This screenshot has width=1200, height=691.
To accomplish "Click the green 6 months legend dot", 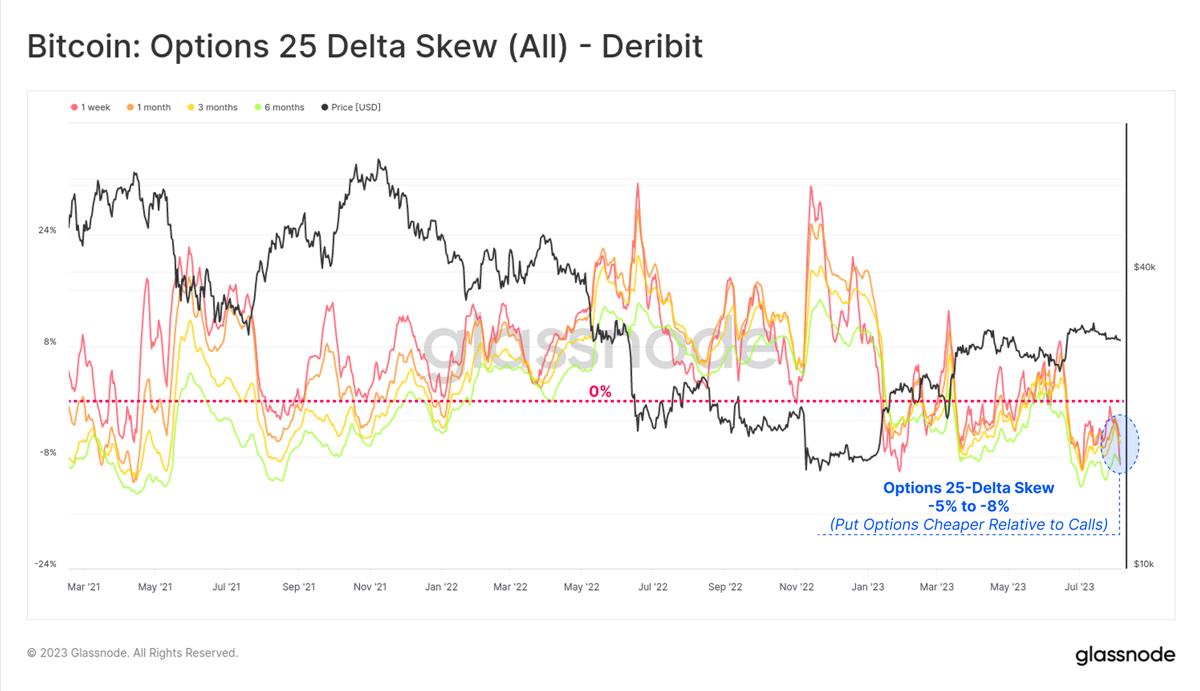I will (258, 107).
